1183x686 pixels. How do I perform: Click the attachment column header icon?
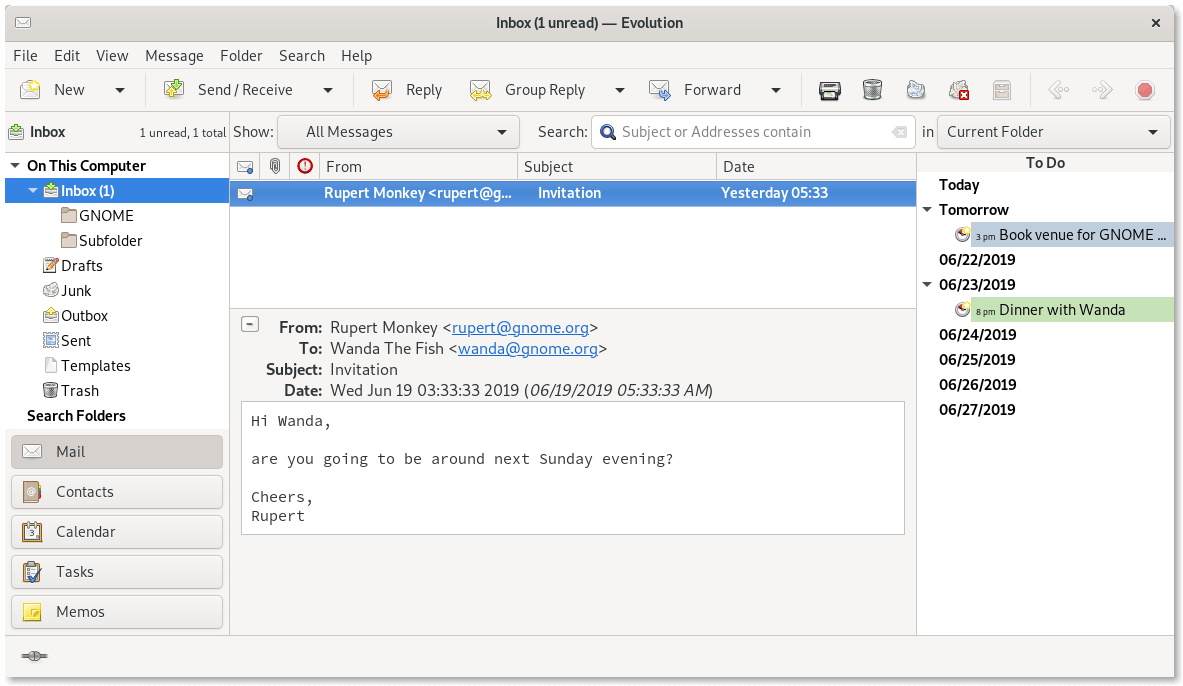point(275,166)
